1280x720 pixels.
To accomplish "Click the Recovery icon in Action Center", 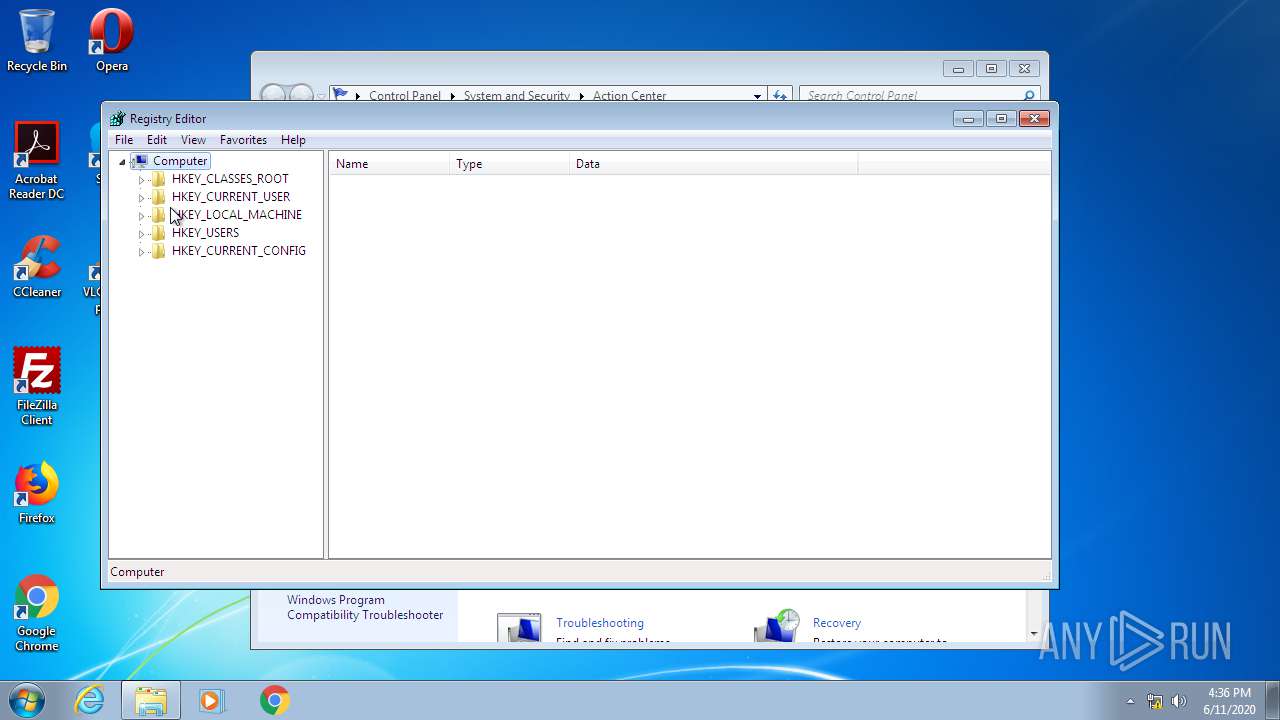I will [777, 627].
